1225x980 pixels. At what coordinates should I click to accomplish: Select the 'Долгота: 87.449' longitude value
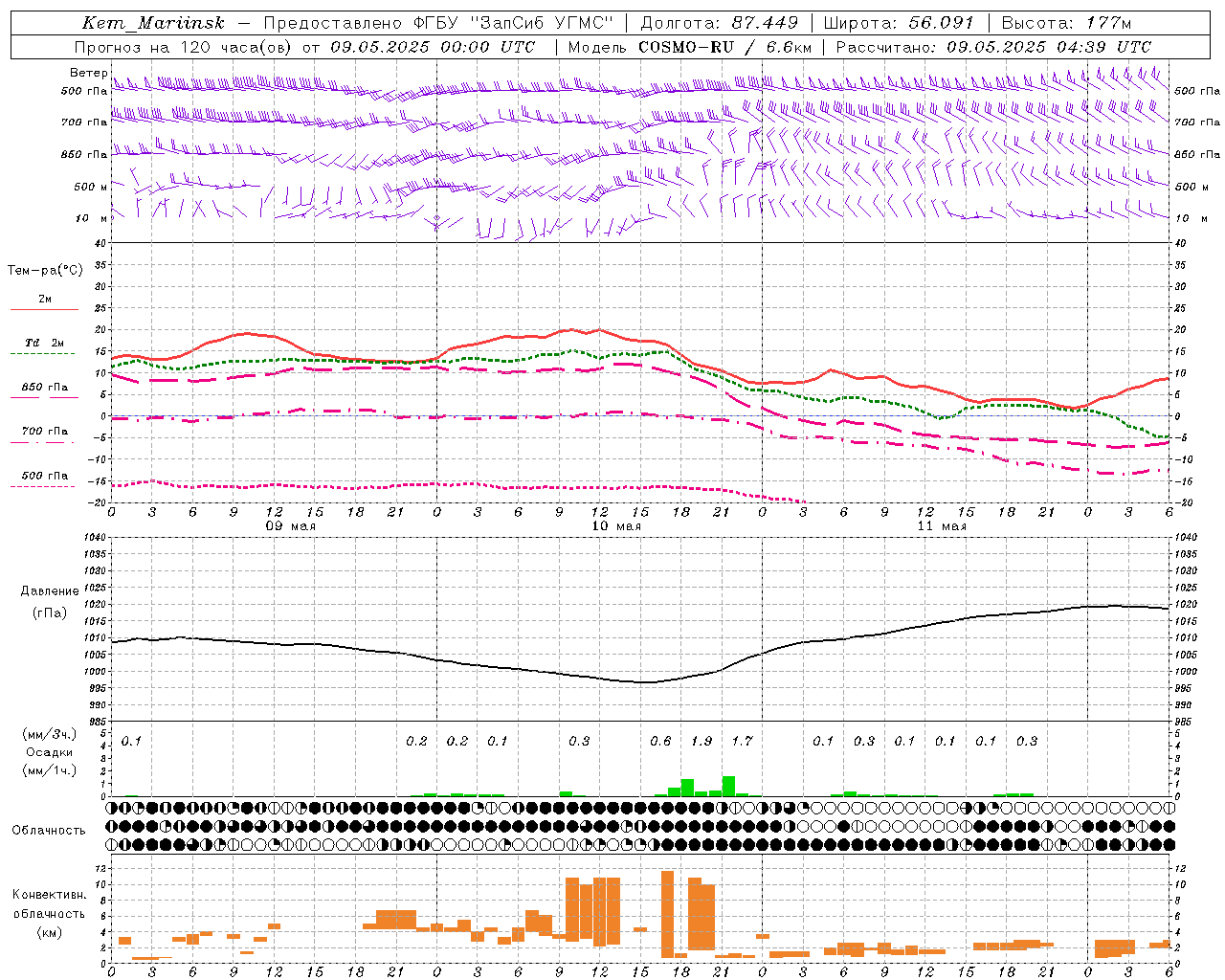[x=720, y=23]
